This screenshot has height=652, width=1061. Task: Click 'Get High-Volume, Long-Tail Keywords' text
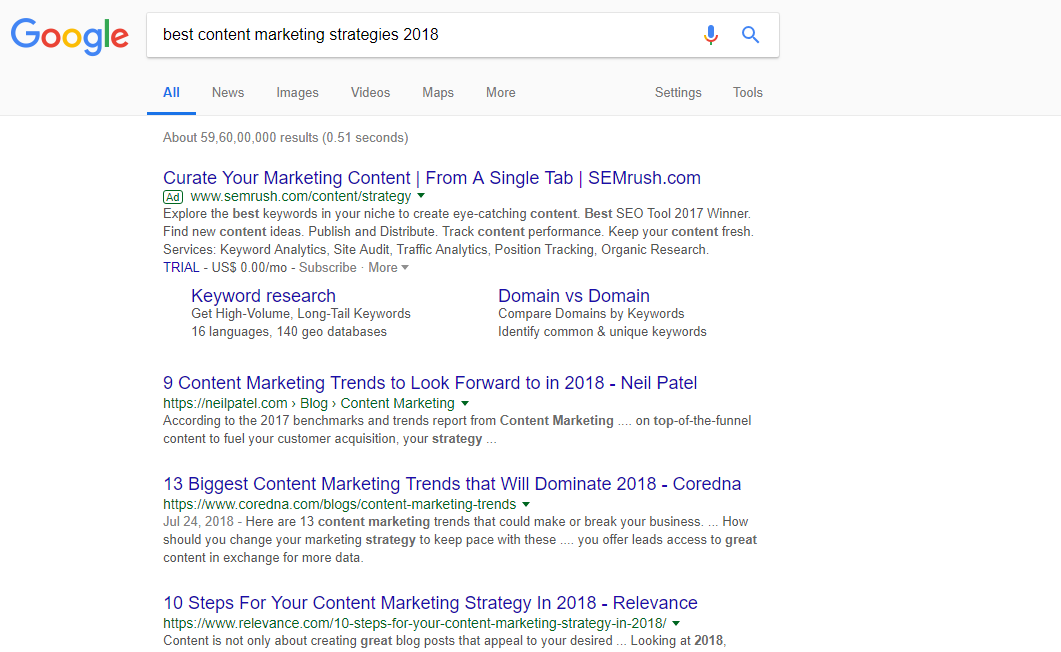[x=301, y=314]
